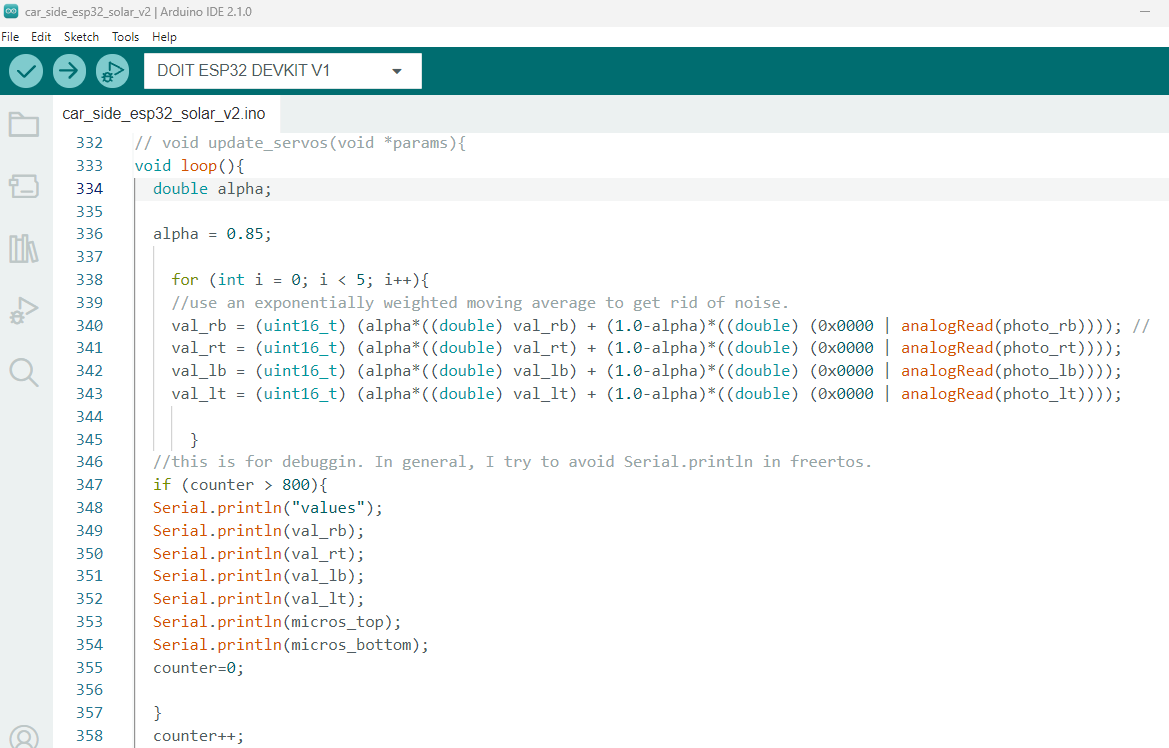
Task: Click the Verify sketch checkmark icon
Action: (x=25, y=70)
